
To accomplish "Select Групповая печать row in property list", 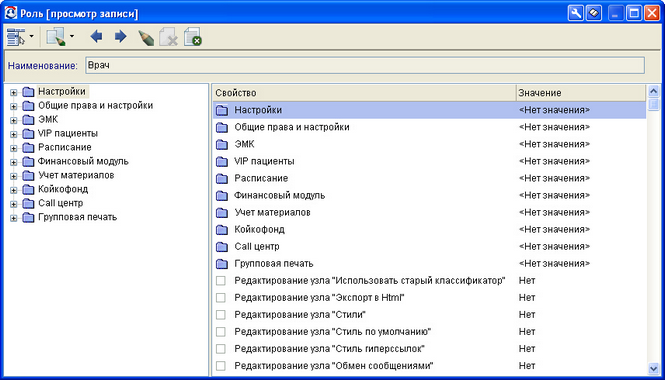I will pyautogui.click(x=429, y=263).
